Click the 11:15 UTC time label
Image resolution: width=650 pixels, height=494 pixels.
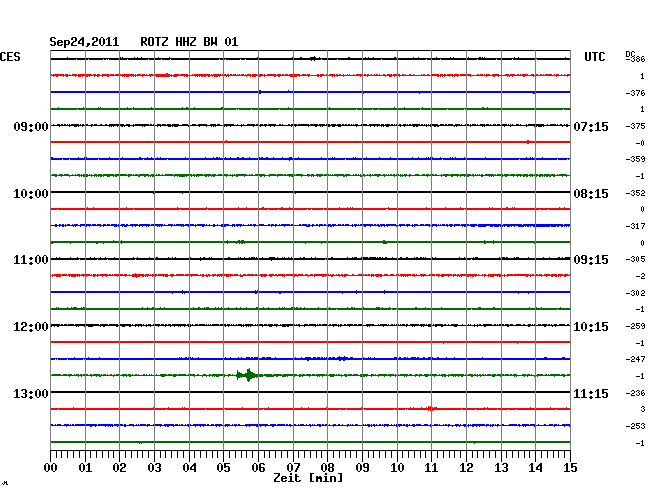pyautogui.click(x=591, y=393)
